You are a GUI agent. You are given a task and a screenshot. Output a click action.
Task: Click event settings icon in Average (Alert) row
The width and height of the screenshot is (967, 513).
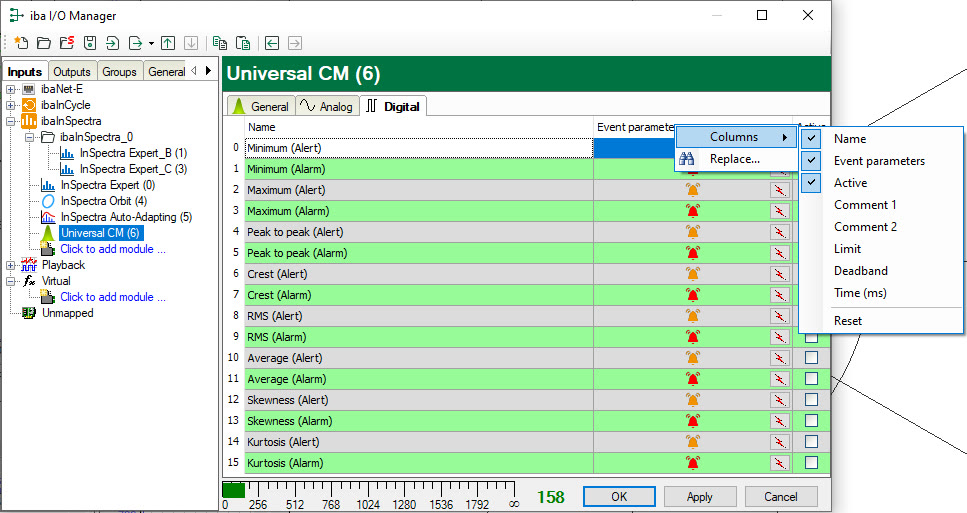780,358
